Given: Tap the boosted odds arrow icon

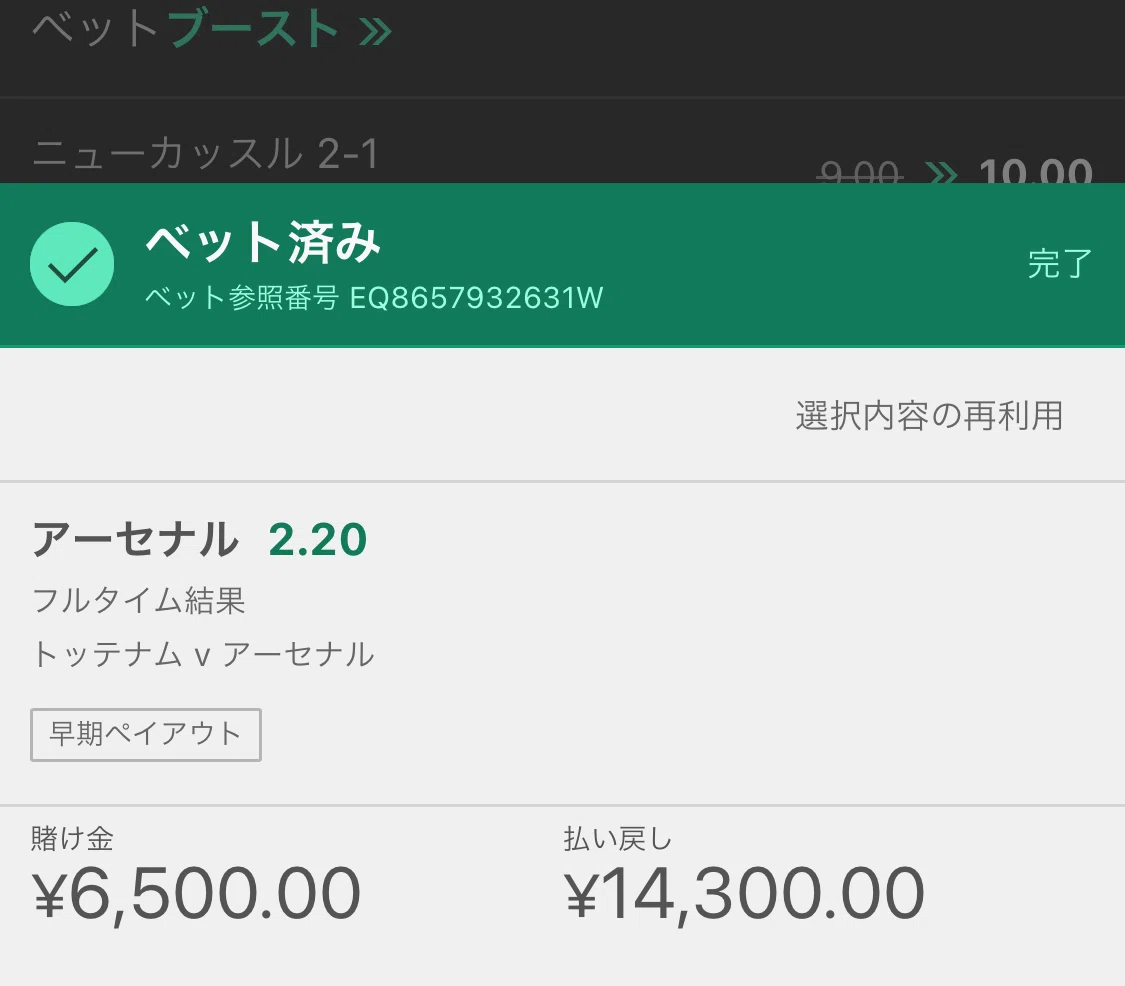Looking at the screenshot, I should click(x=941, y=173).
